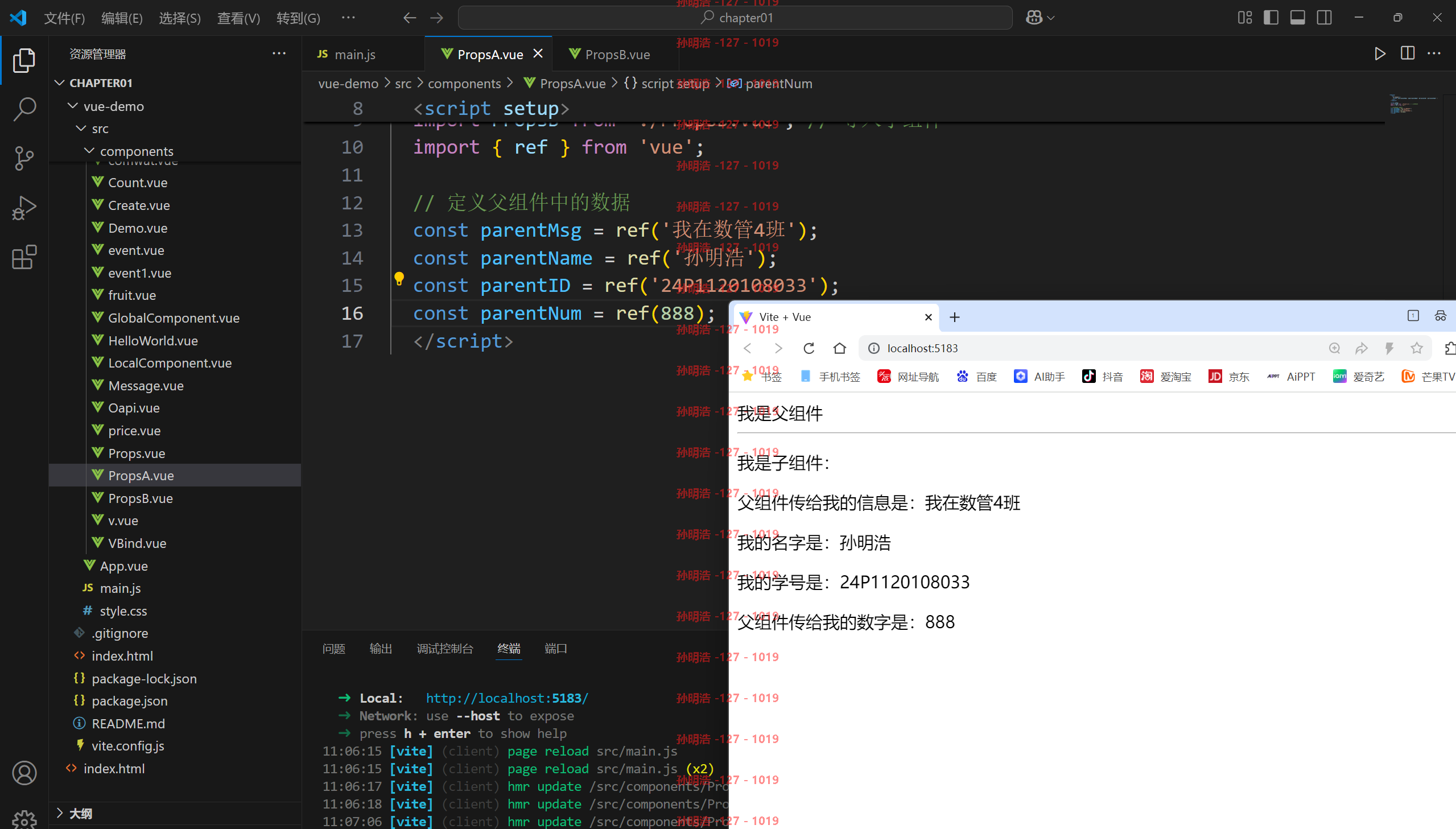Open 百度 bookmark in browser
1456x829 pixels.
point(977,376)
